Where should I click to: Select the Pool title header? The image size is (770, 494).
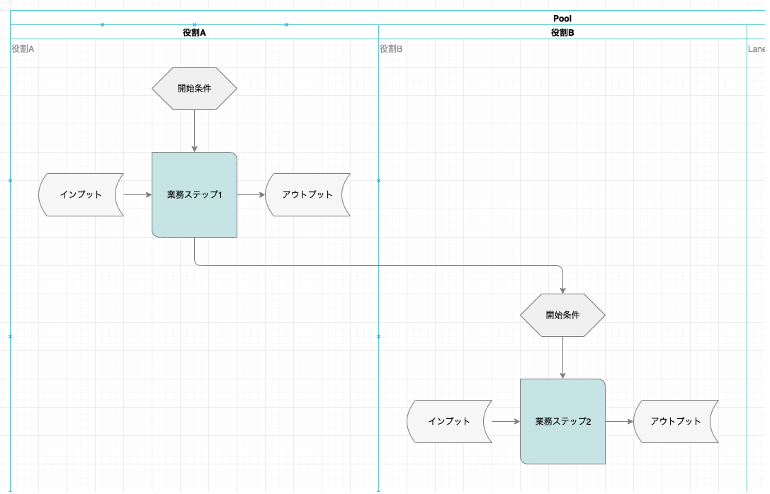[x=562, y=18]
